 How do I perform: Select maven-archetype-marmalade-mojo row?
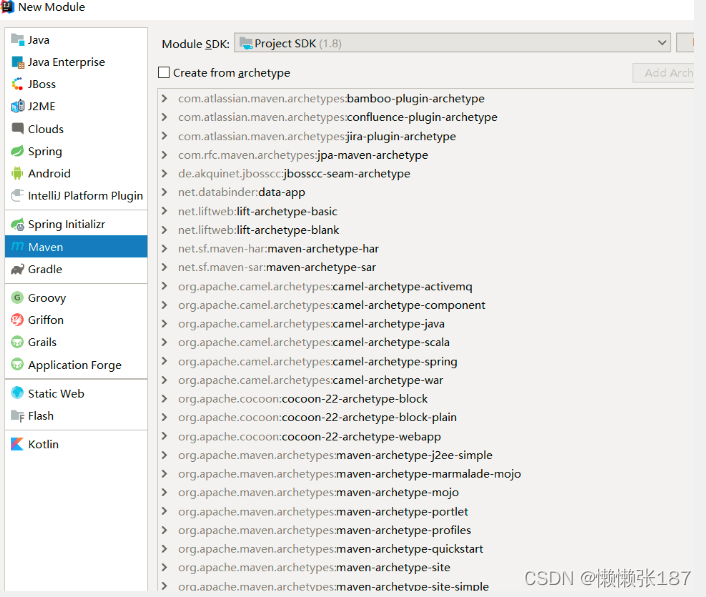click(425, 474)
